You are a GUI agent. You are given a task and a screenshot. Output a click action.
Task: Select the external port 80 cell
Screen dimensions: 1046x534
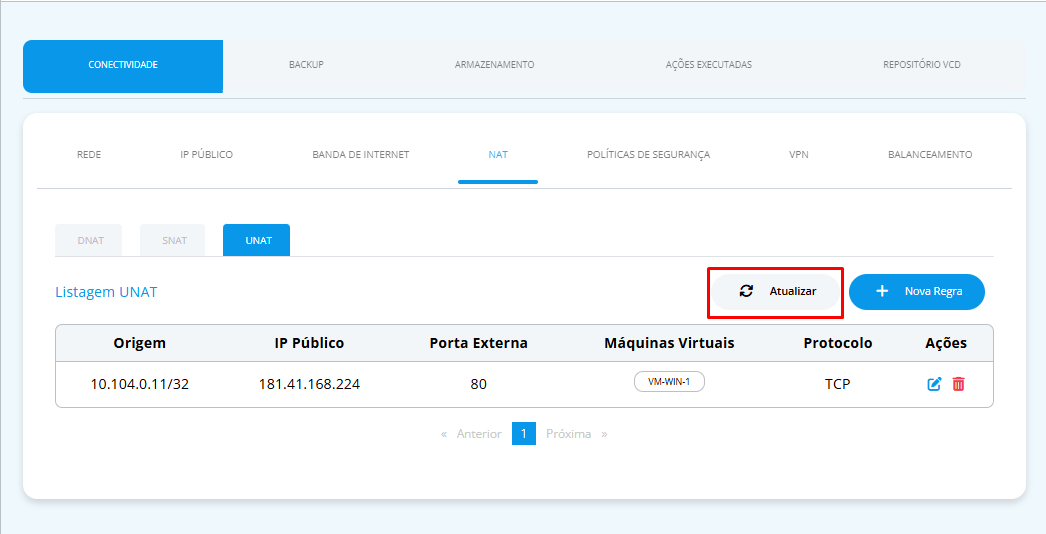pos(478,384)
